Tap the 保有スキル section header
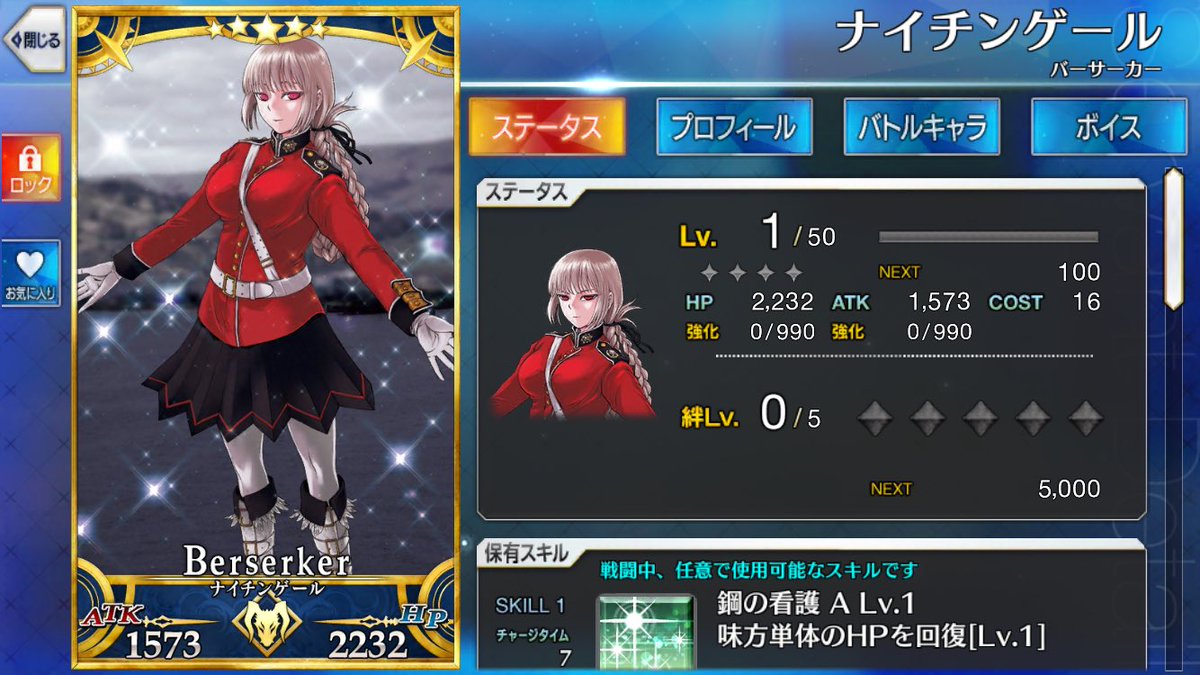This screenshot has width=1200, height=675. 527,553
